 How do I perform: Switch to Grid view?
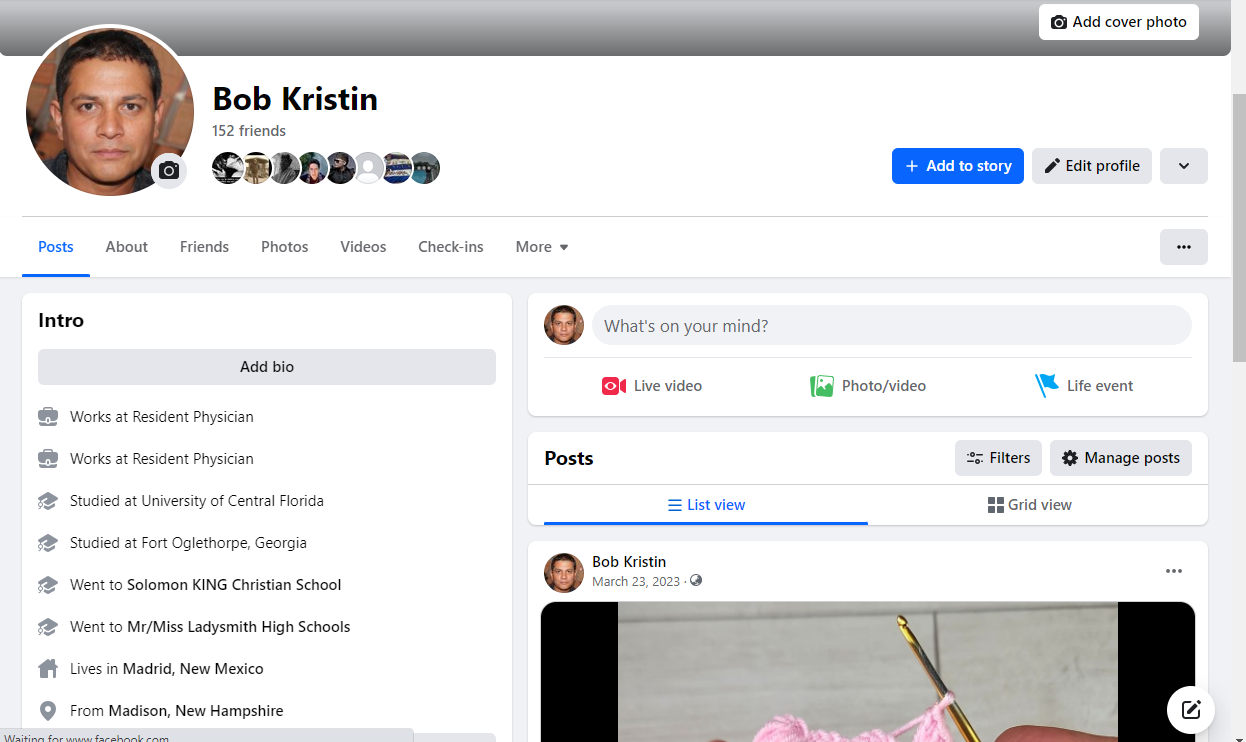point(1030,505)
